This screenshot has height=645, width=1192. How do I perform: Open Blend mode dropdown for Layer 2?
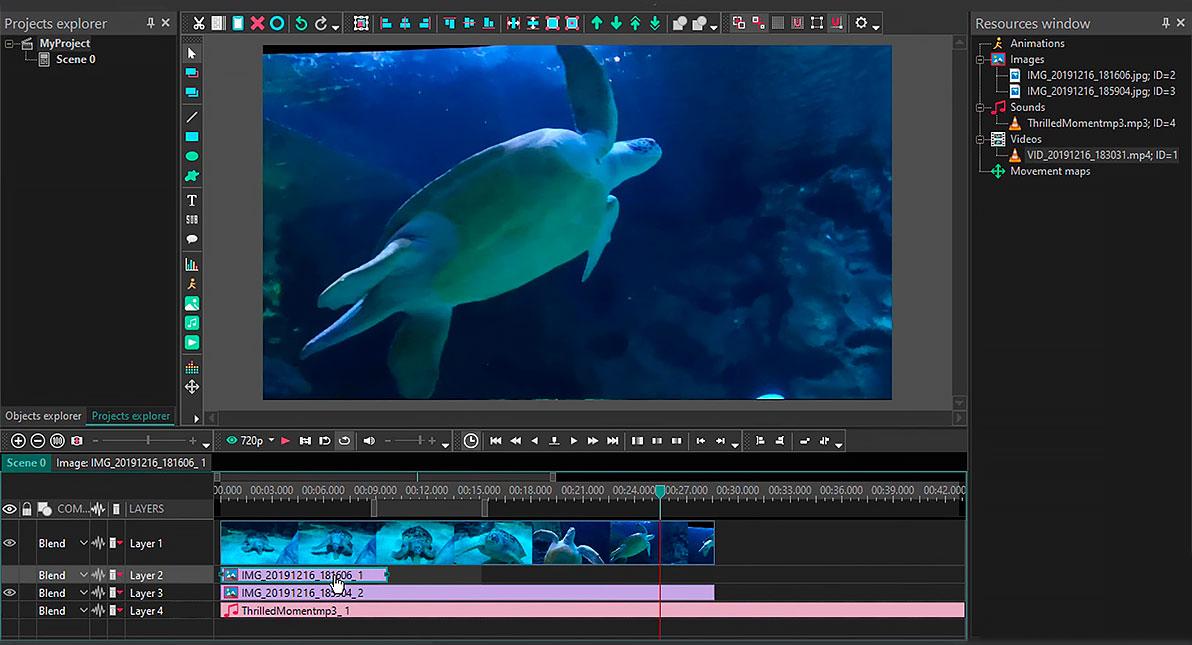pyautogui.click(x=84, y=575)
